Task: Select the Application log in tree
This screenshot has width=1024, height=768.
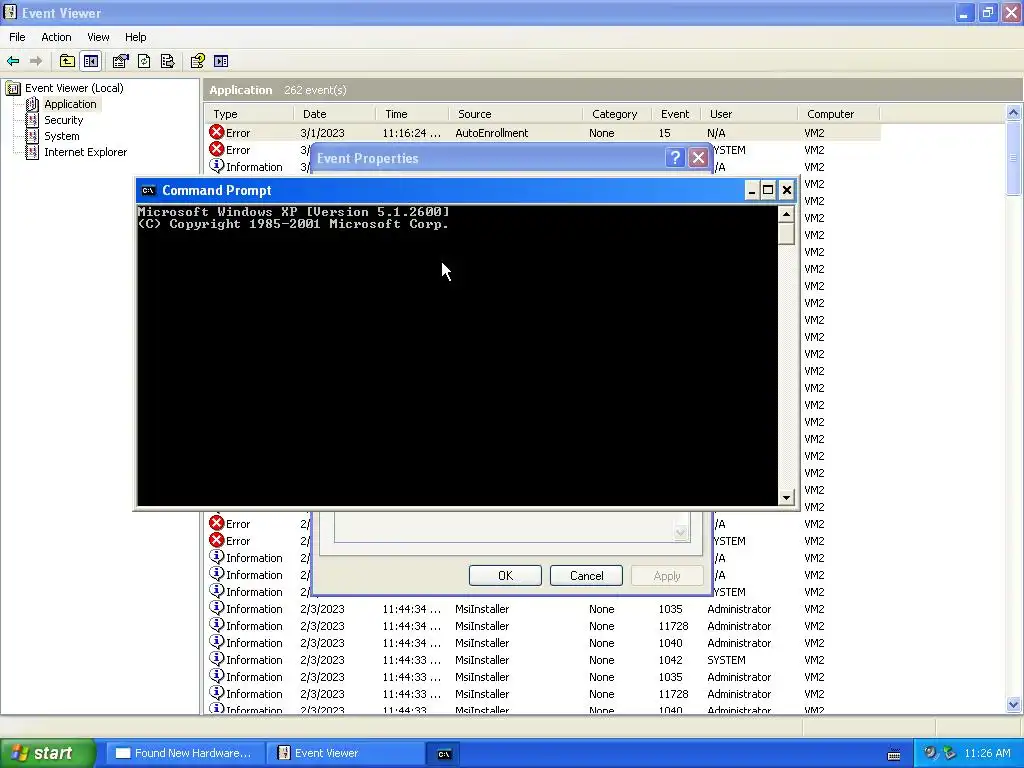Action: (x=70, y=104)
